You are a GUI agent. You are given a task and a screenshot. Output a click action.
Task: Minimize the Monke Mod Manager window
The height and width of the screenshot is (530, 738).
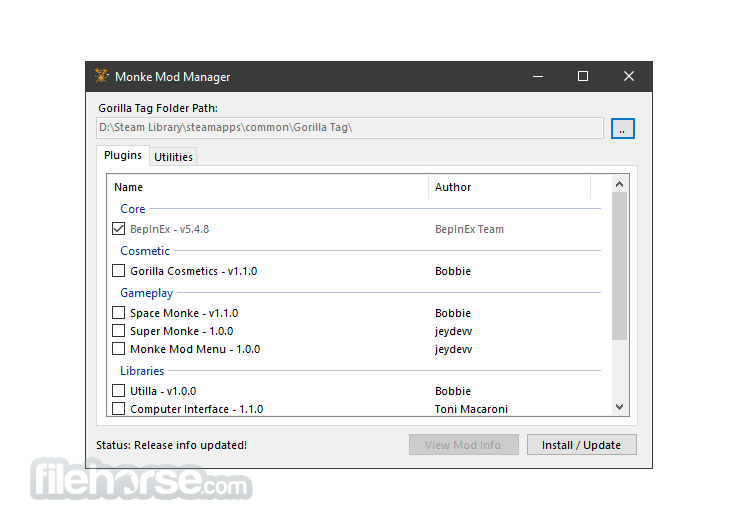[x=537, y=76]
